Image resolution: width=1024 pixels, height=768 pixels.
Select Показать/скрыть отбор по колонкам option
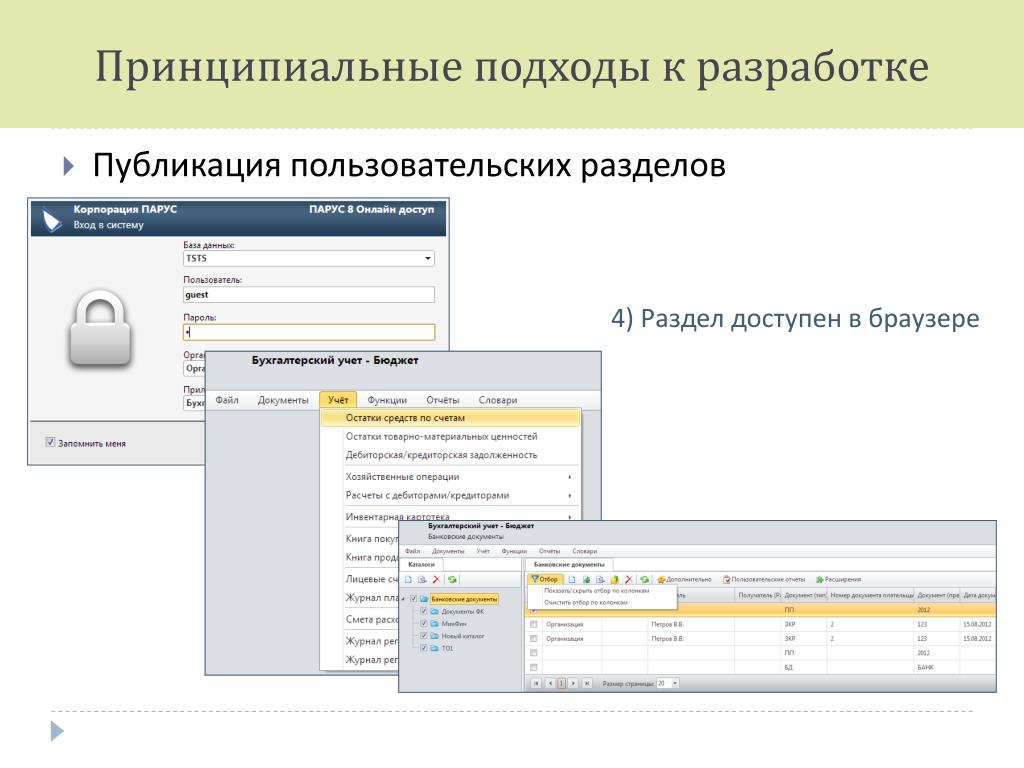point(597,590)
